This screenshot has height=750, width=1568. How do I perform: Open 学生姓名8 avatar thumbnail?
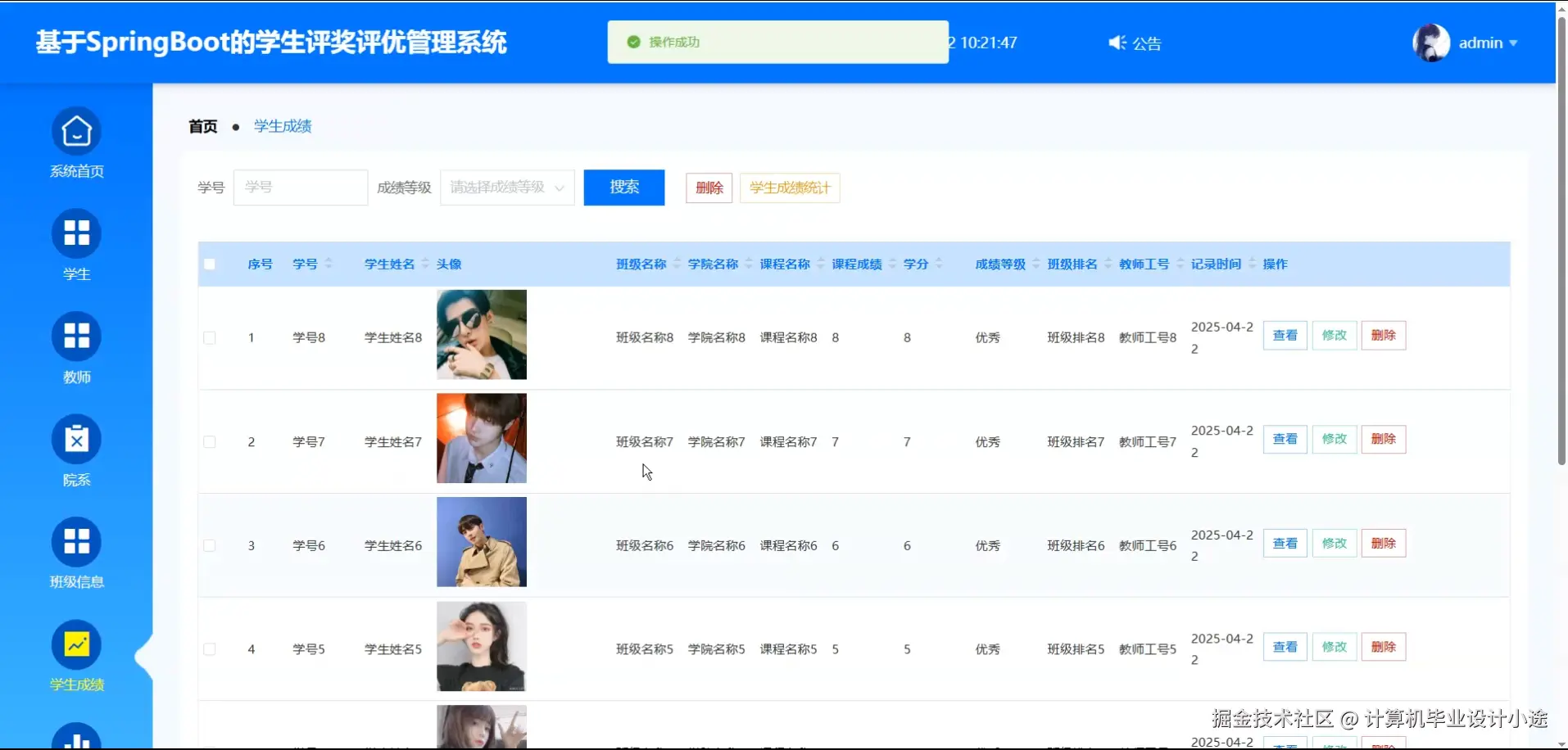click(482, 335)
